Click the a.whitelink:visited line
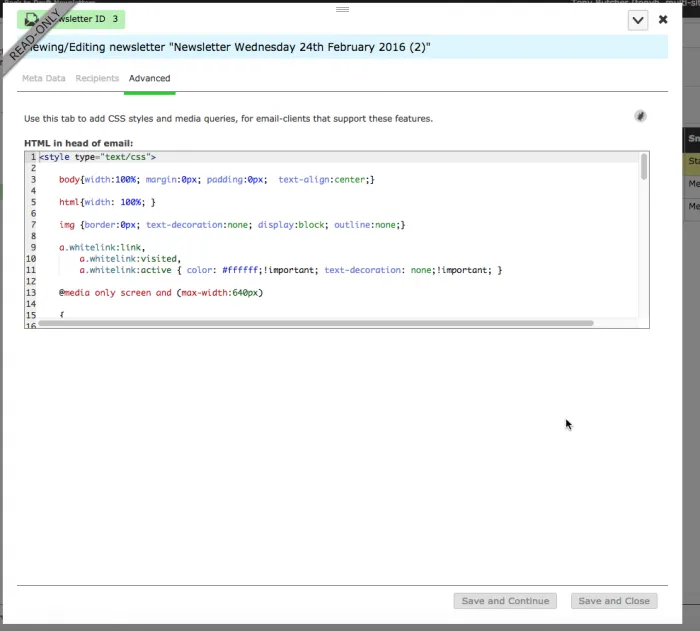Image resolution: width=700 pixels, height=631 pixels. [130, 259]
